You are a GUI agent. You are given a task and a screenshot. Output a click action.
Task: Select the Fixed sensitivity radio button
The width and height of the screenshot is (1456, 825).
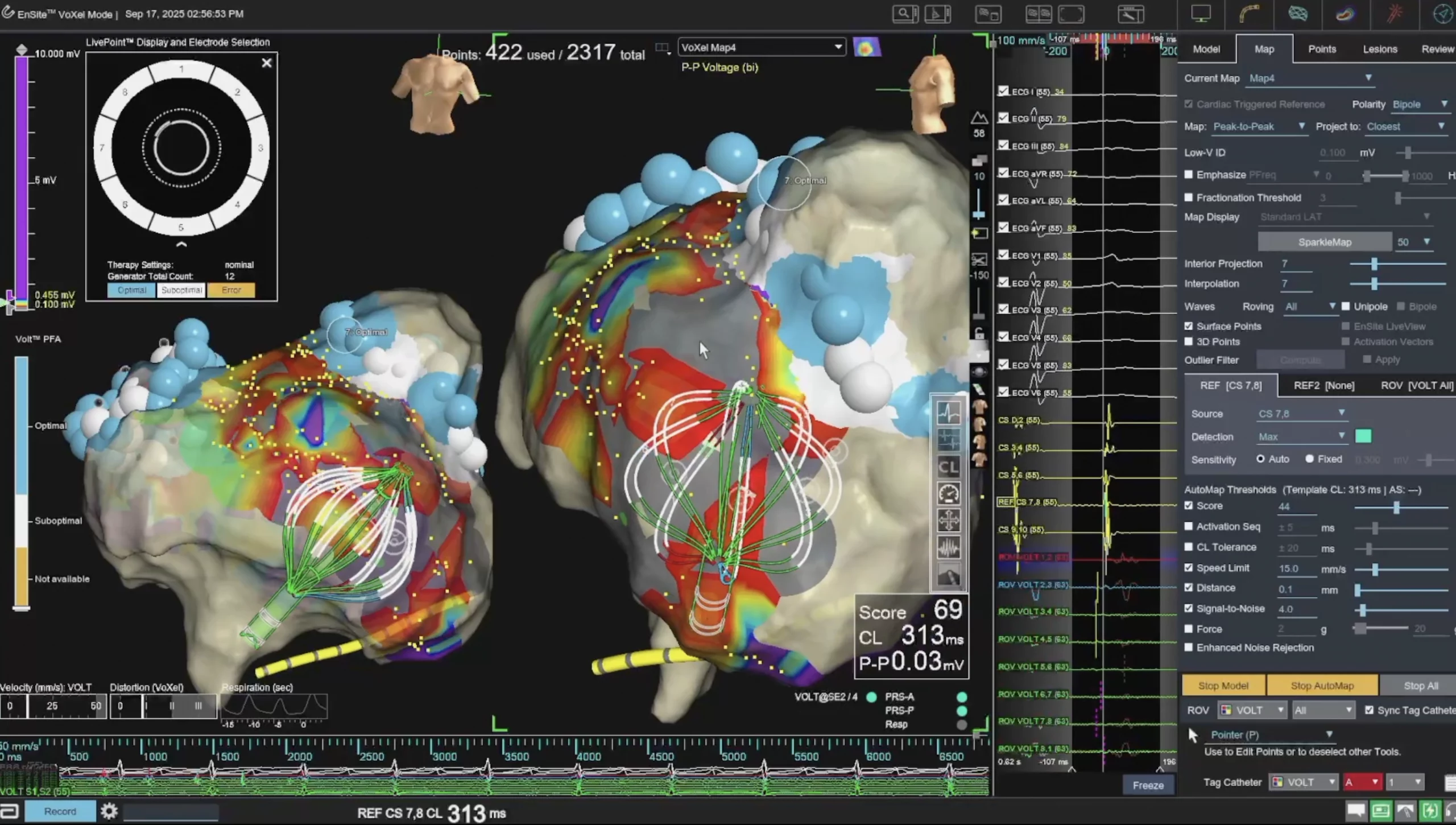coord(1309,459)
